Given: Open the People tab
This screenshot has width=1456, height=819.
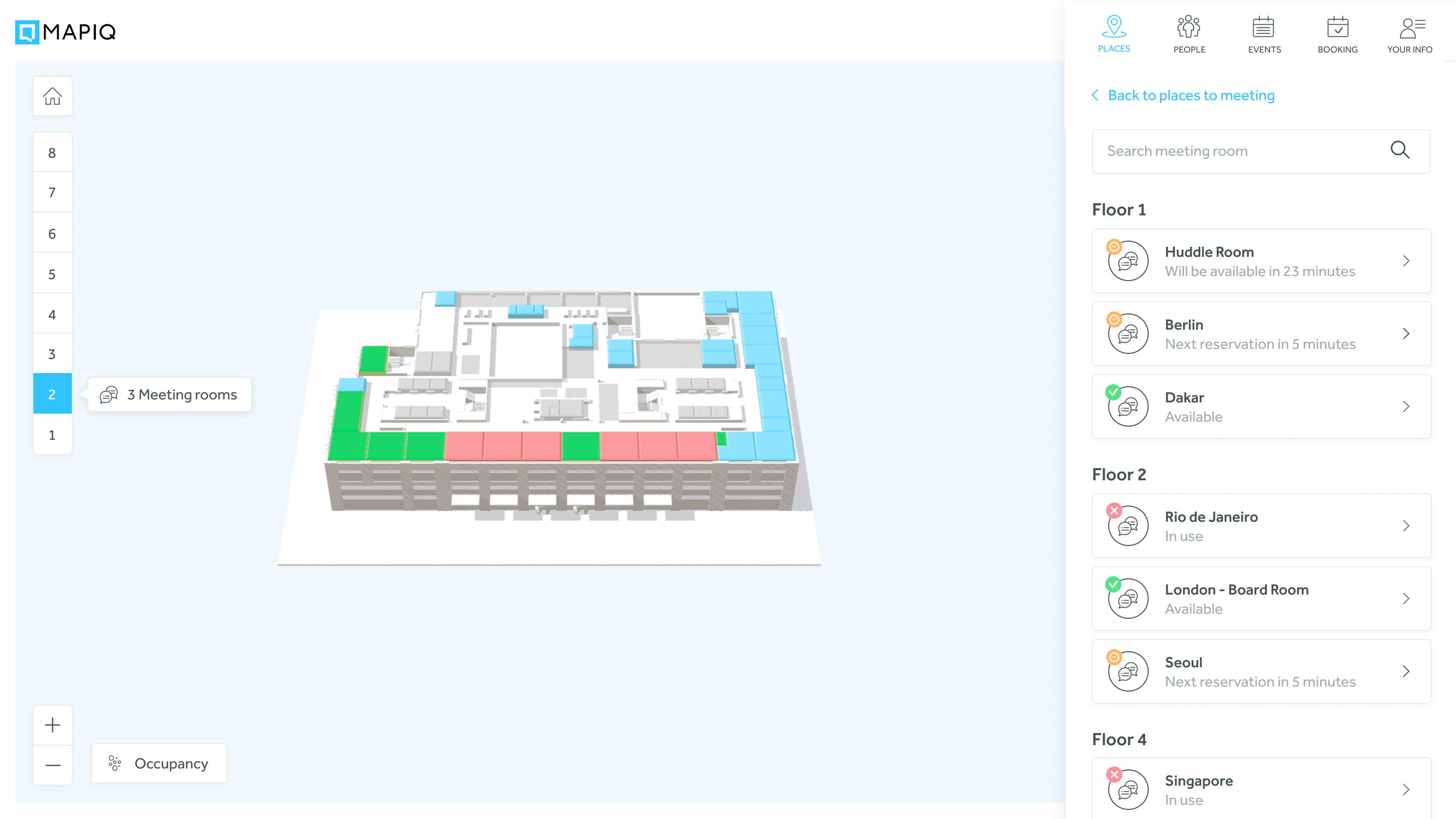Looking at the screenshot, I should (x=1189, y=34).
